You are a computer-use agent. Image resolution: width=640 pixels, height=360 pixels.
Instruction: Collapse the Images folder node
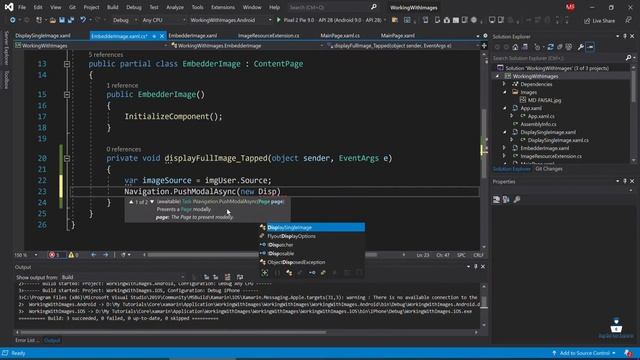pos(504,92)
